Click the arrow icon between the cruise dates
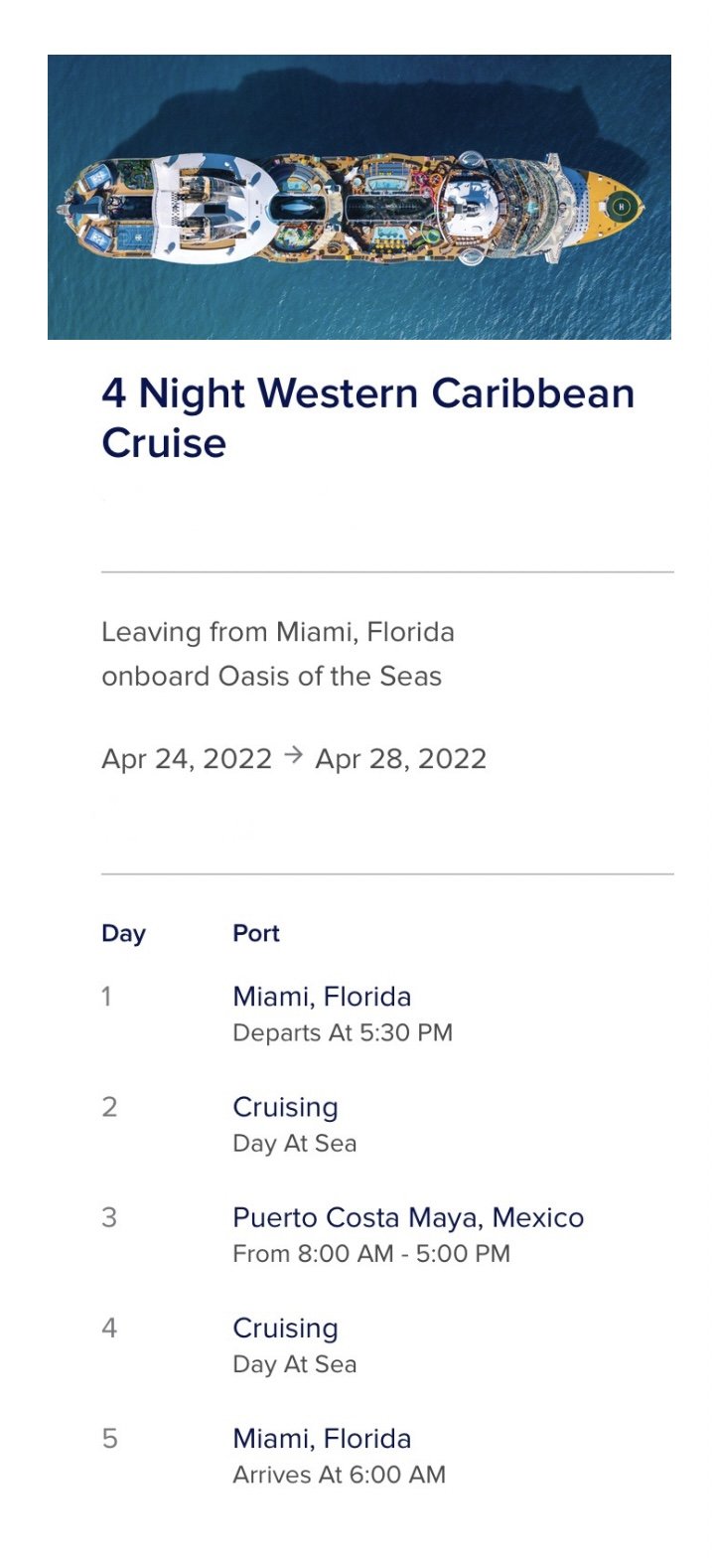Image resolution: width=714 pixels, height=1568 pixels. tap(293, 757)
